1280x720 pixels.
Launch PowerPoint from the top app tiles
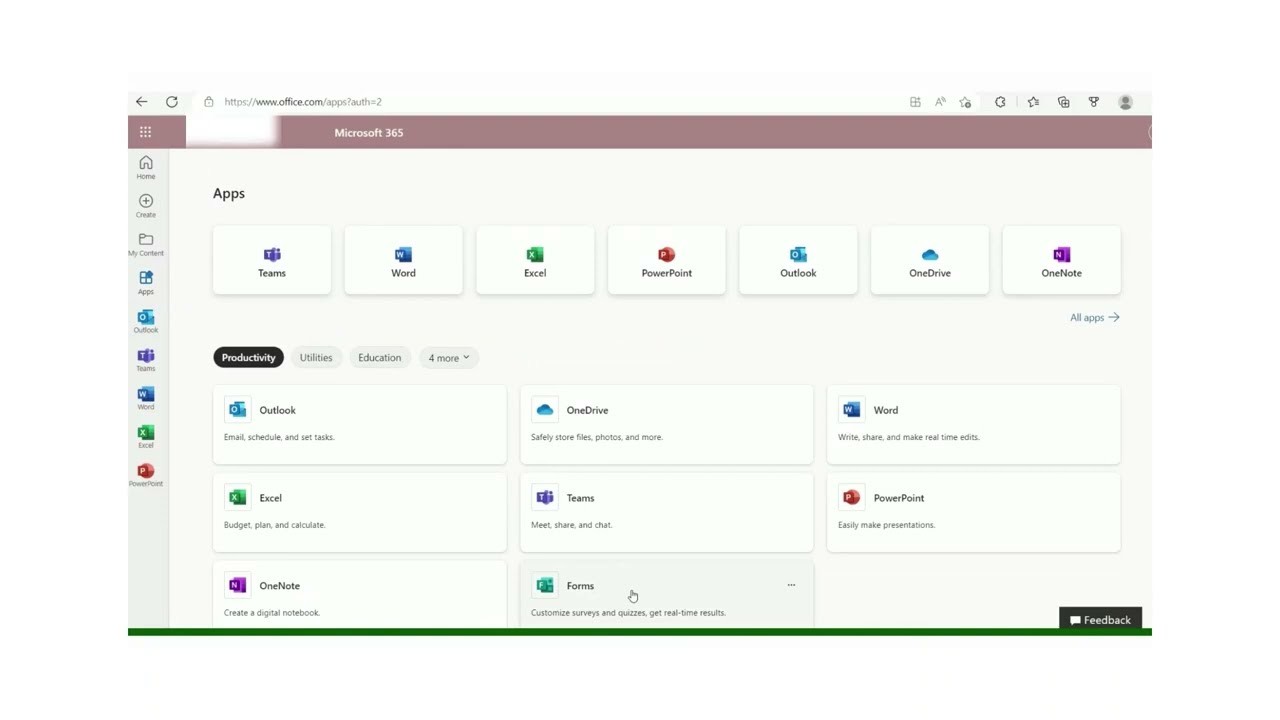tap(667, 261)
